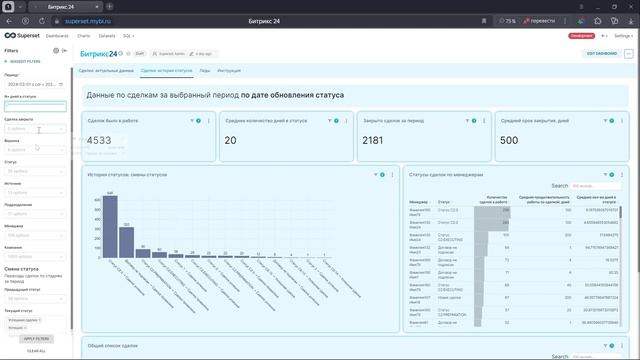The image size is (640, 360).
Task: Open browser extensions icon
Action: point(598,21)
